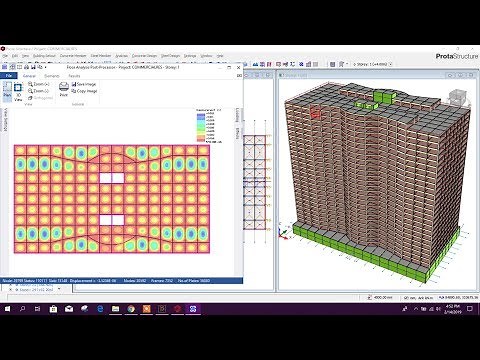480x360 pixels.
Task: Click the blue snowflake toolbar icon
Action: click(x=301, y=64)
